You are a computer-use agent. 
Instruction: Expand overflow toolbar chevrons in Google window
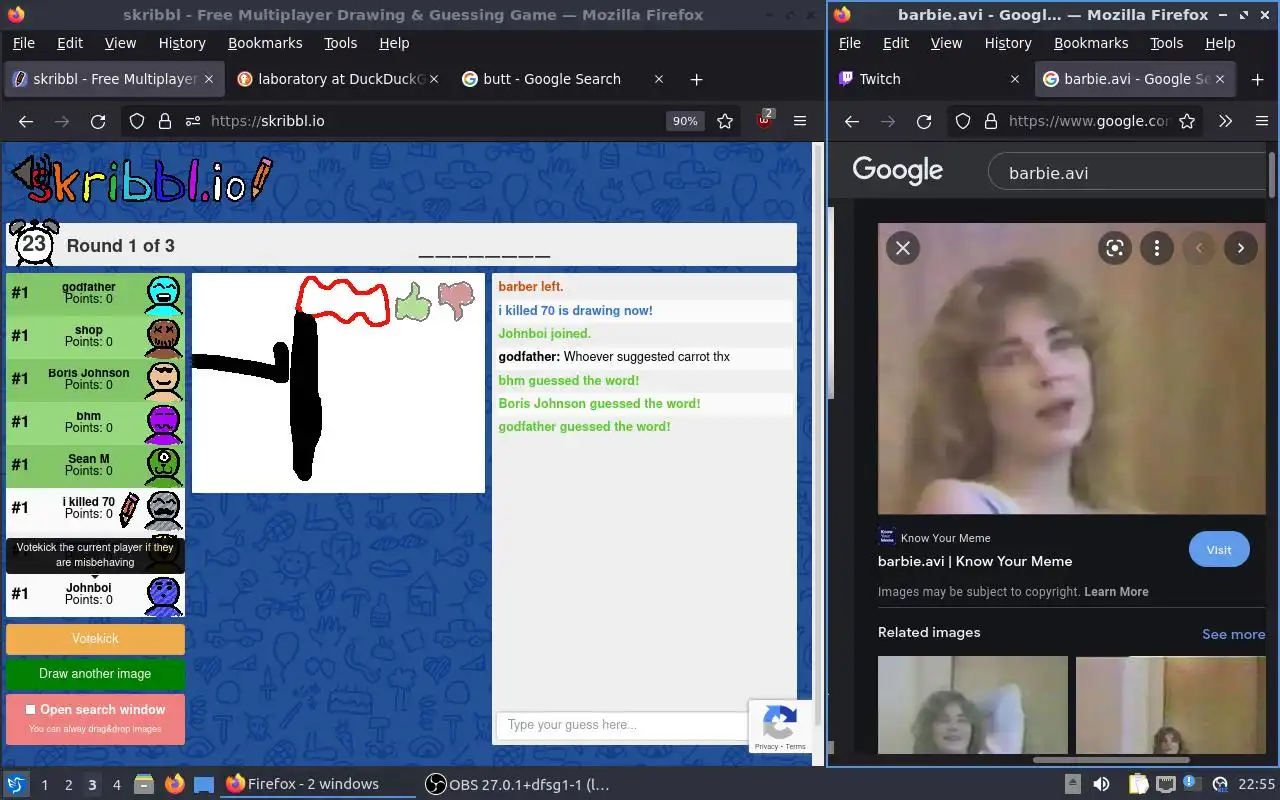coord(1225,121)
